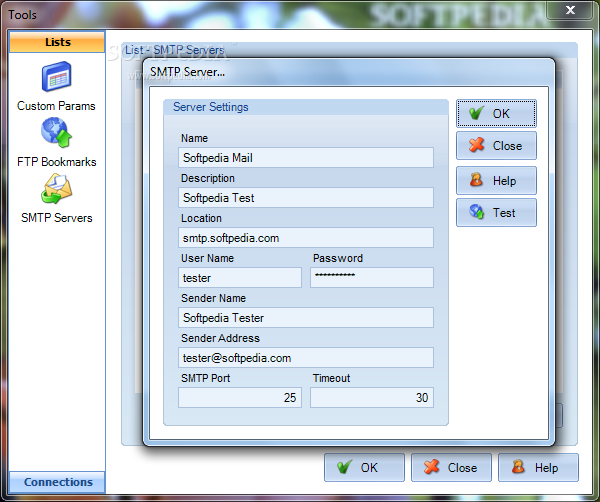Open Help in the Tools window
The image size is (600, 502).
coord(538,468)
